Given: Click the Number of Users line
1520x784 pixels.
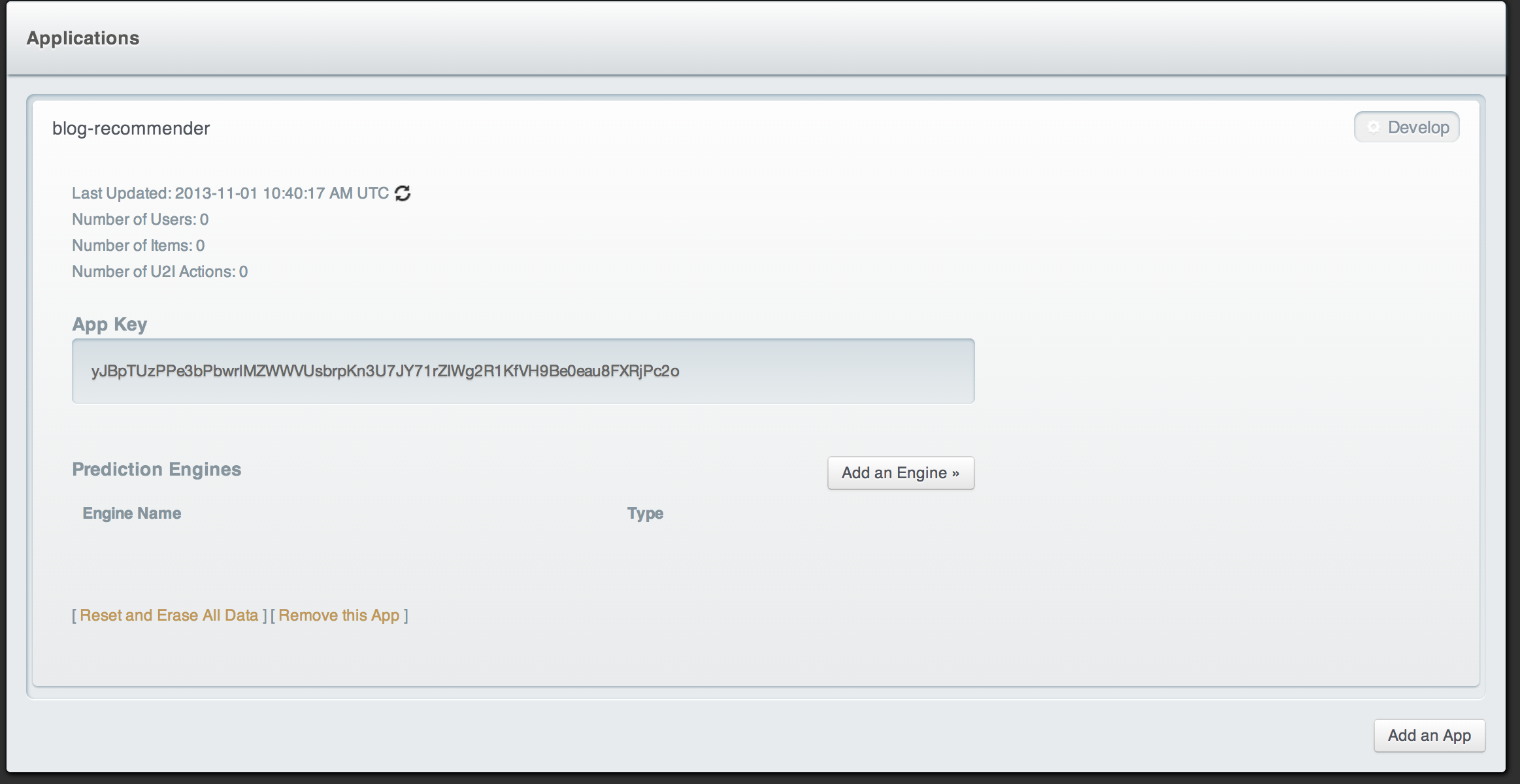Looking at the screenshot, I should 140,220.
